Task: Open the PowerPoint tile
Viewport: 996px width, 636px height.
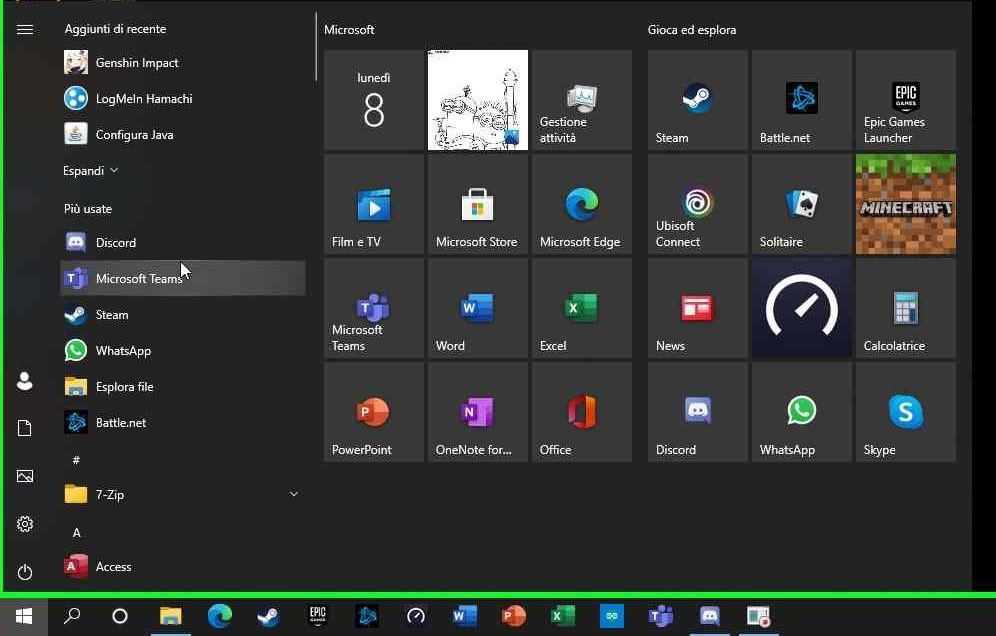Action: [374, 412]
